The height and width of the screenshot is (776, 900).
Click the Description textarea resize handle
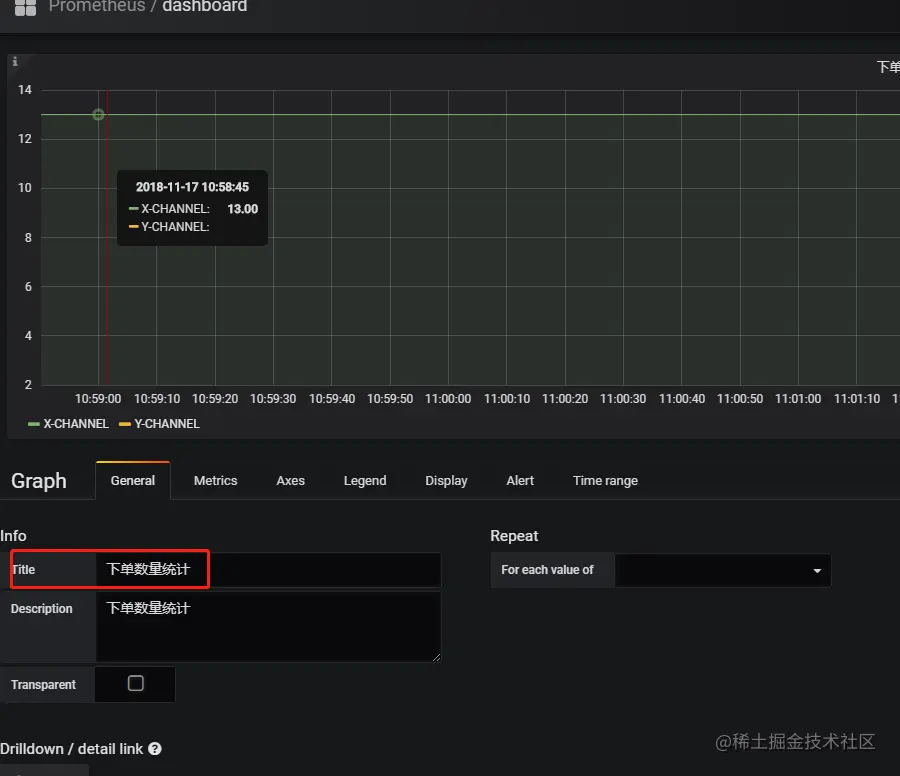(436, 657)
